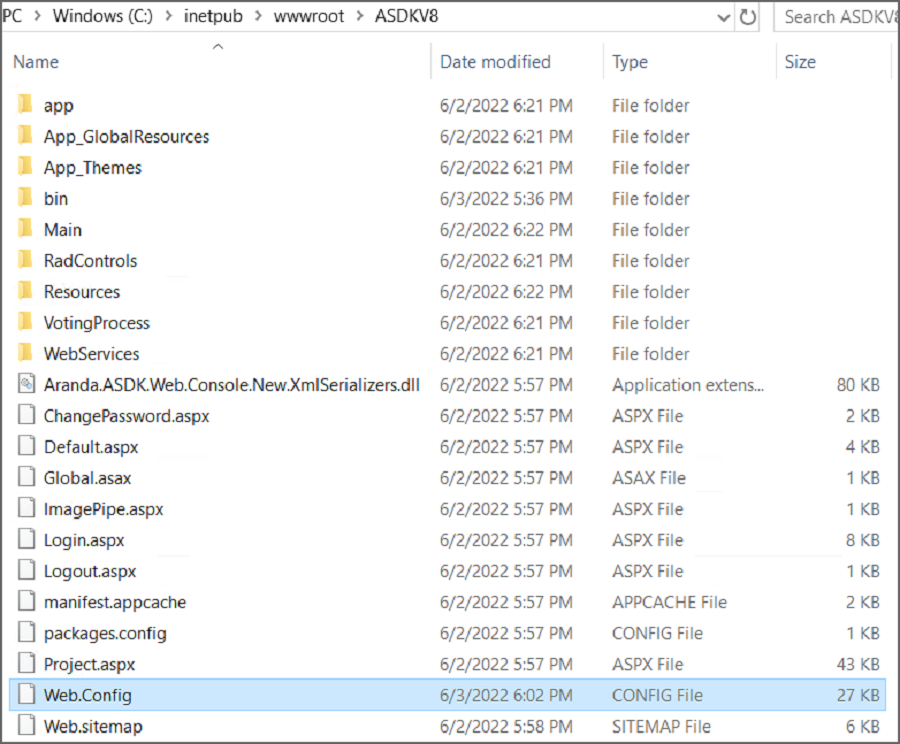The image size is (900, 744).
Task: Click the app folder icon
Action: (x=25, y=104)
